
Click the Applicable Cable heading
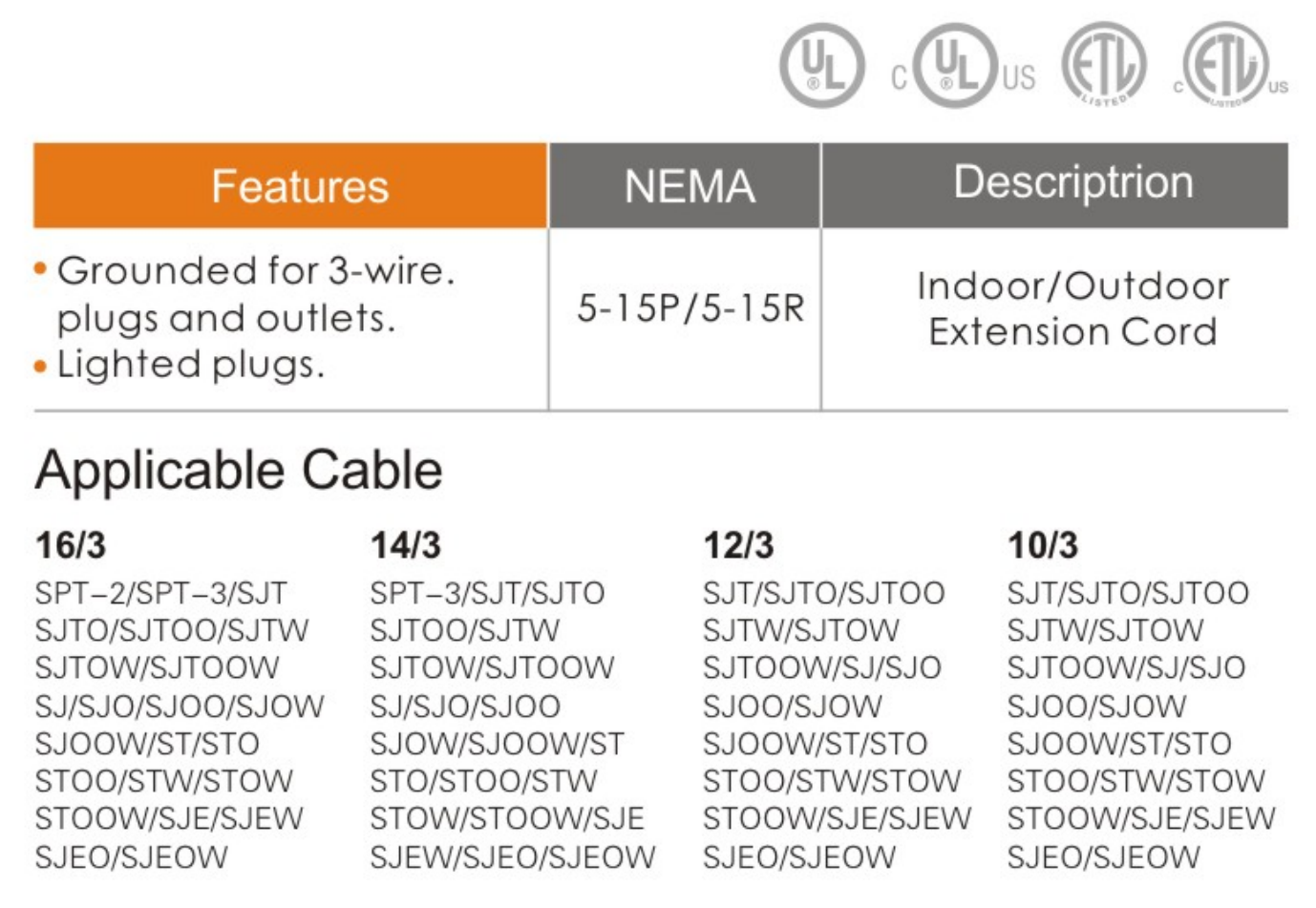(x=239, y=471)
